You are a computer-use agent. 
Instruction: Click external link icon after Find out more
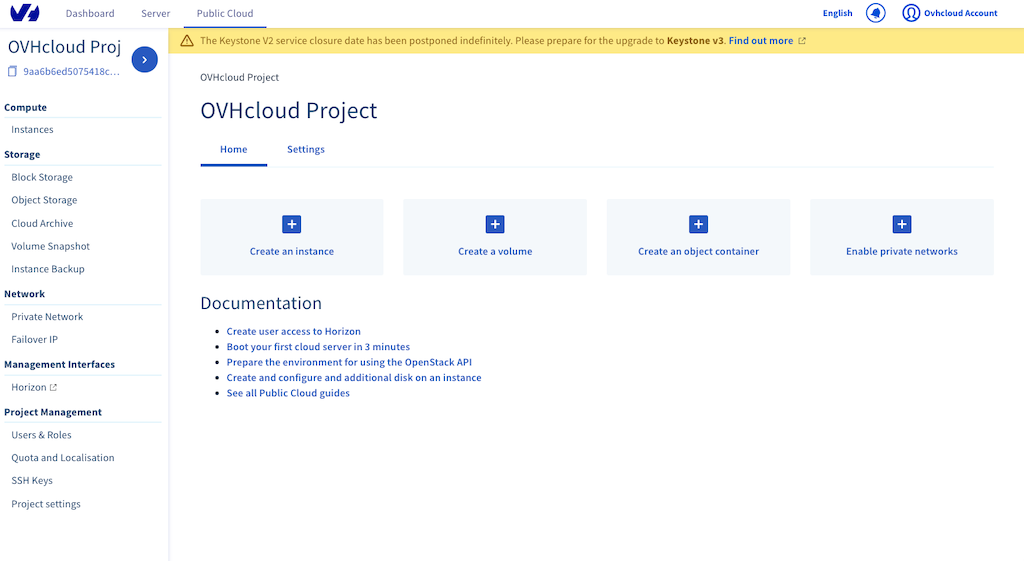coord(802,40)
